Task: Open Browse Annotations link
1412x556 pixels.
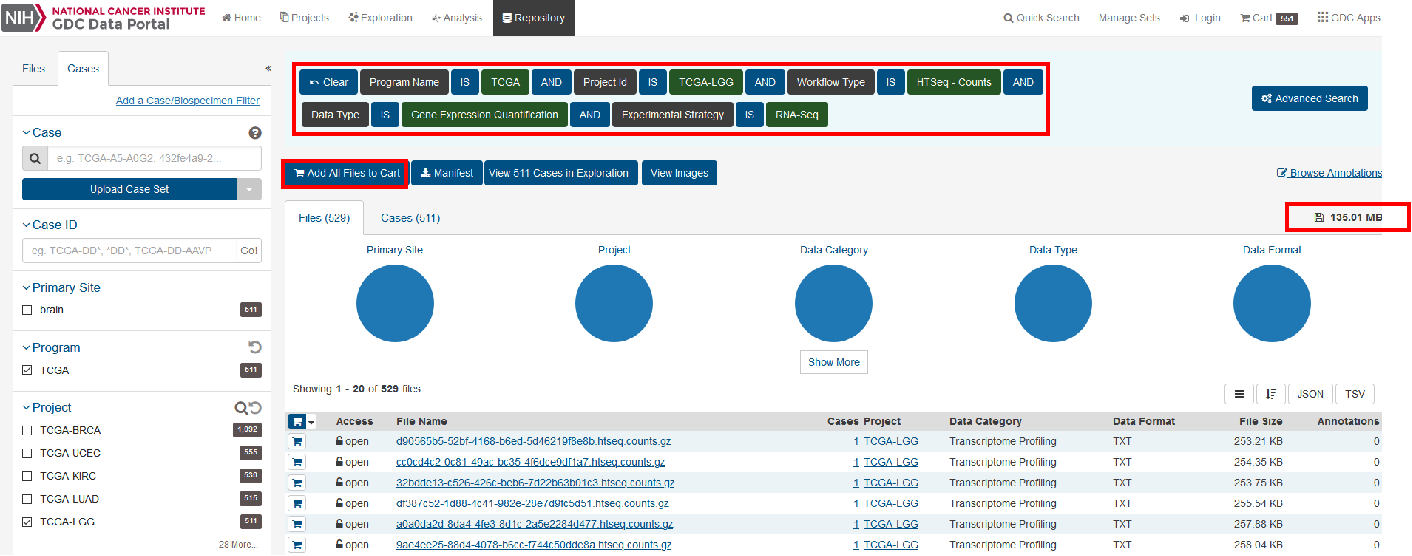Action: pyautogui.click(x=1329, y=173)
